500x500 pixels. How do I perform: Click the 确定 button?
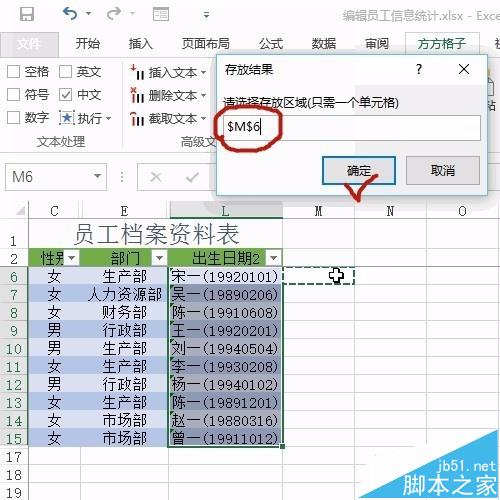tap(359, 170)
